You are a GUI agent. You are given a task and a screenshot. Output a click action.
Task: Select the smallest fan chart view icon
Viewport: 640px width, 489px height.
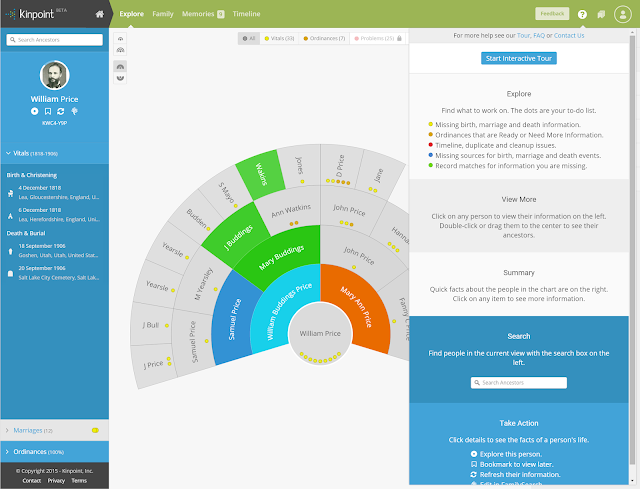tap(120, 39)
